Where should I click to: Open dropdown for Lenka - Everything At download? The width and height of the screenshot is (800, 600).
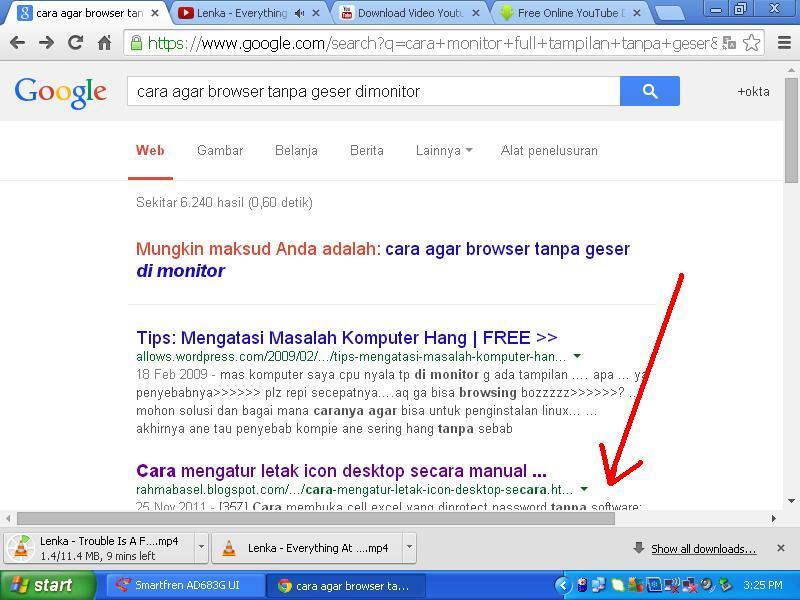[409, 547]
